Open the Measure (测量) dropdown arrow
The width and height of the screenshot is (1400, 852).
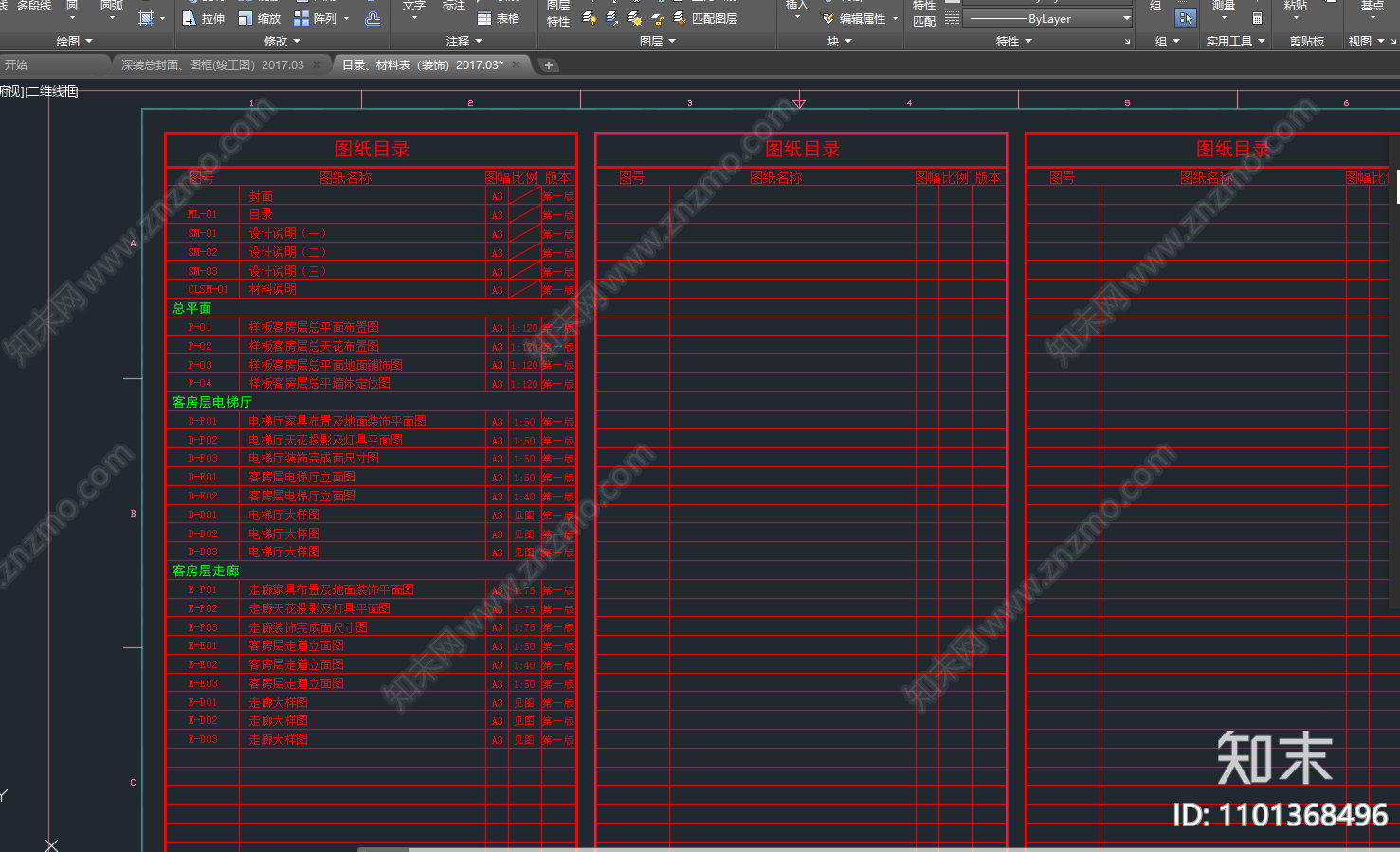[1224, 18]
